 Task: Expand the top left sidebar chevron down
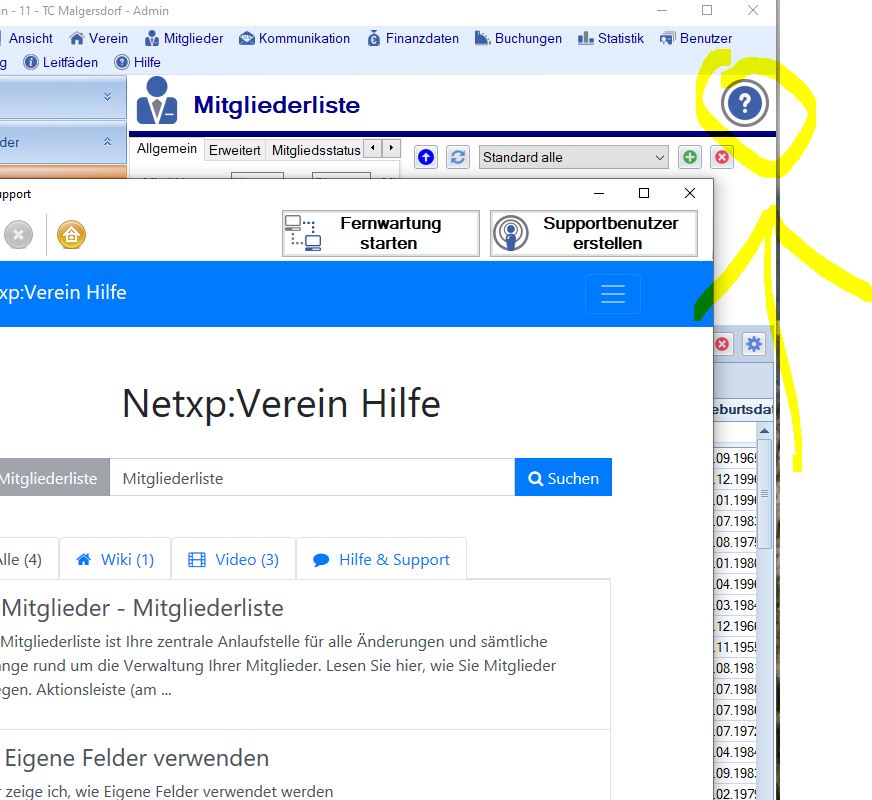(x=107, y=96)
